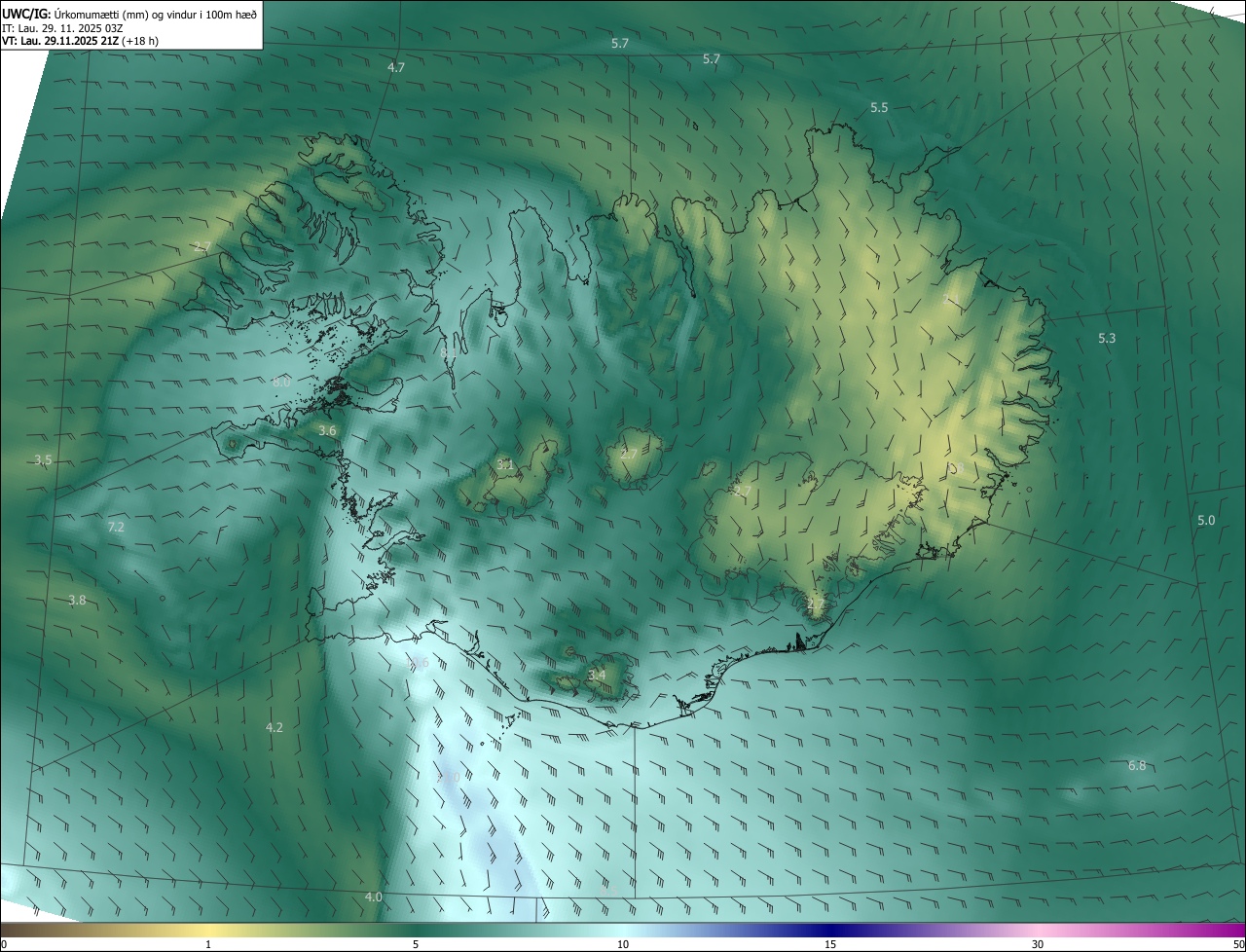This screenshot has height=952, width=1246.
Task: Click the 7.2 value label west of Iceland
Action: click(116, 527)
